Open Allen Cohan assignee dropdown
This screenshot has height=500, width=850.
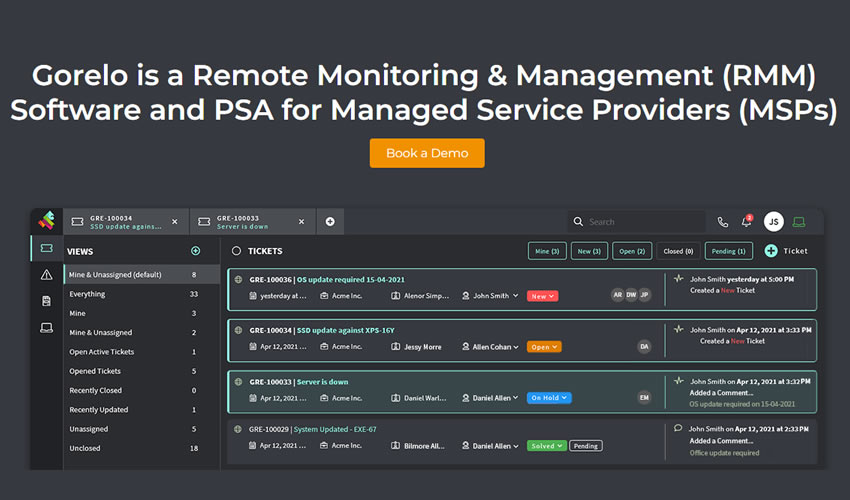(491, 347)
